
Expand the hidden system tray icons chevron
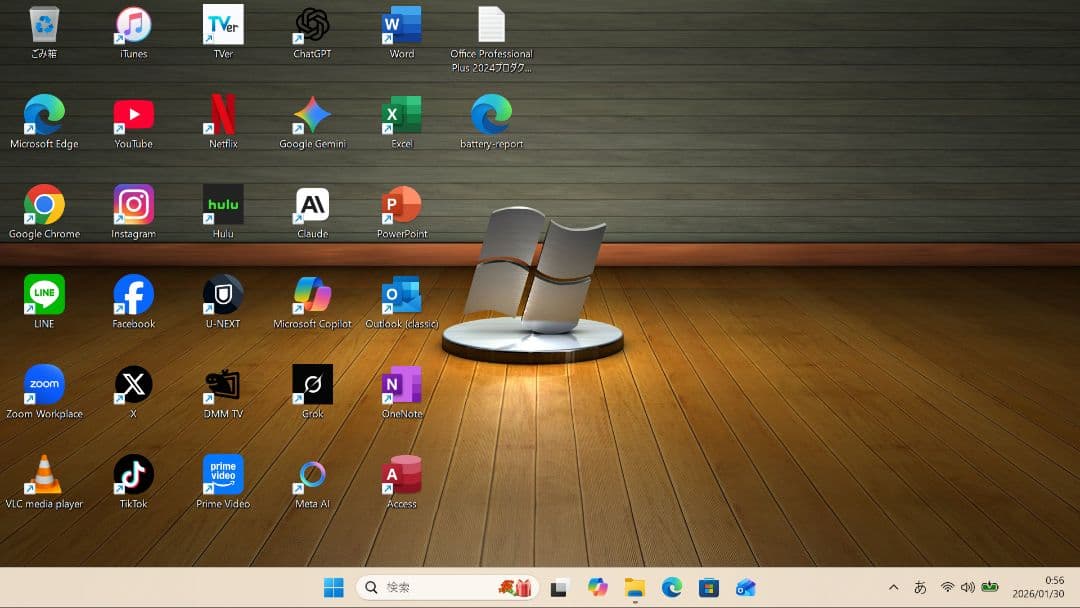click(x=893, y=588)
